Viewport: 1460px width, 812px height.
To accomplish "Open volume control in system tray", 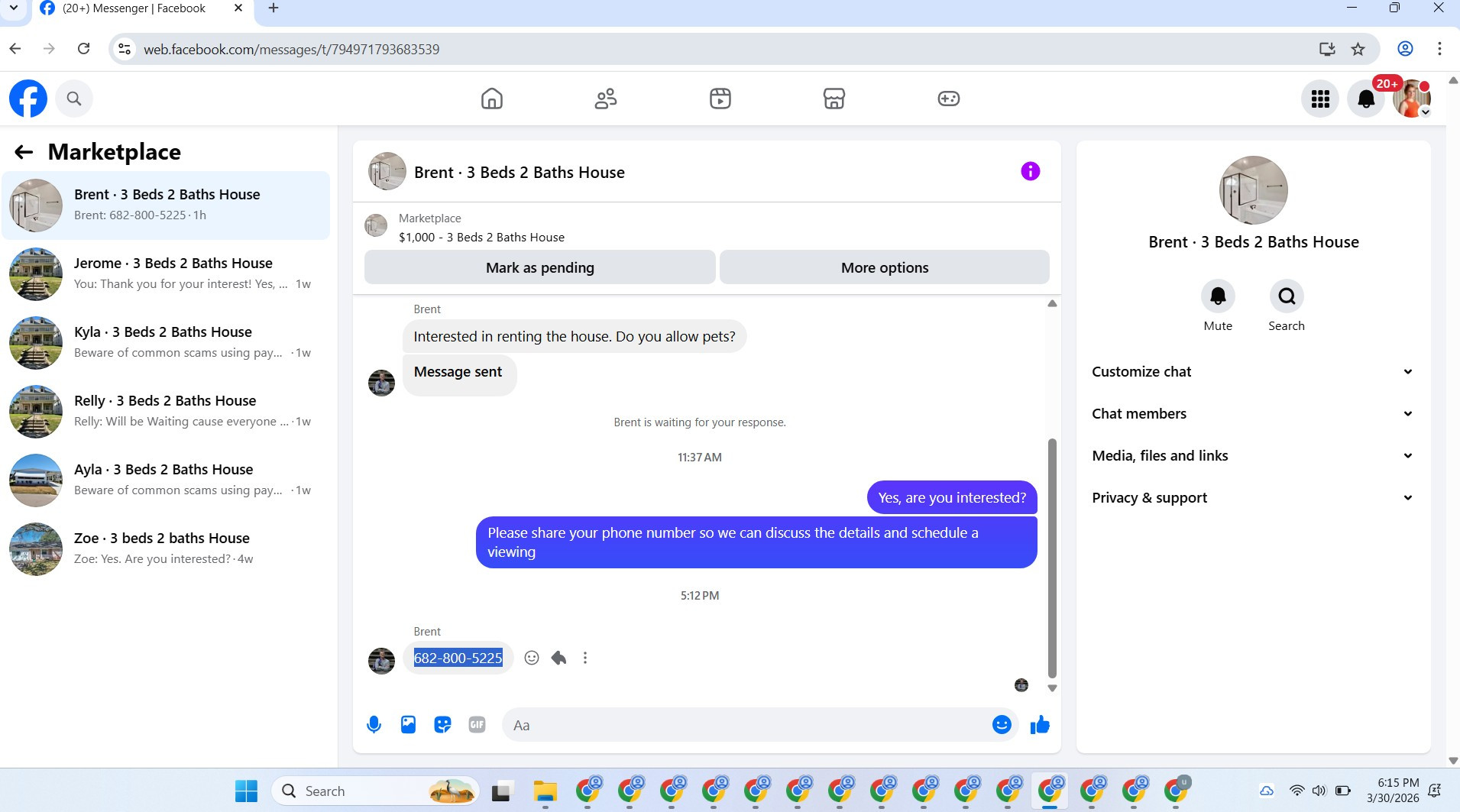I will tap(1319, 791).
